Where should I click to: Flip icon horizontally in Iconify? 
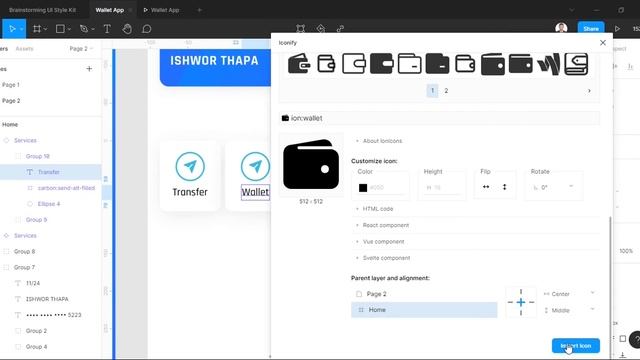pyautogui.click(x=486, y=187)
